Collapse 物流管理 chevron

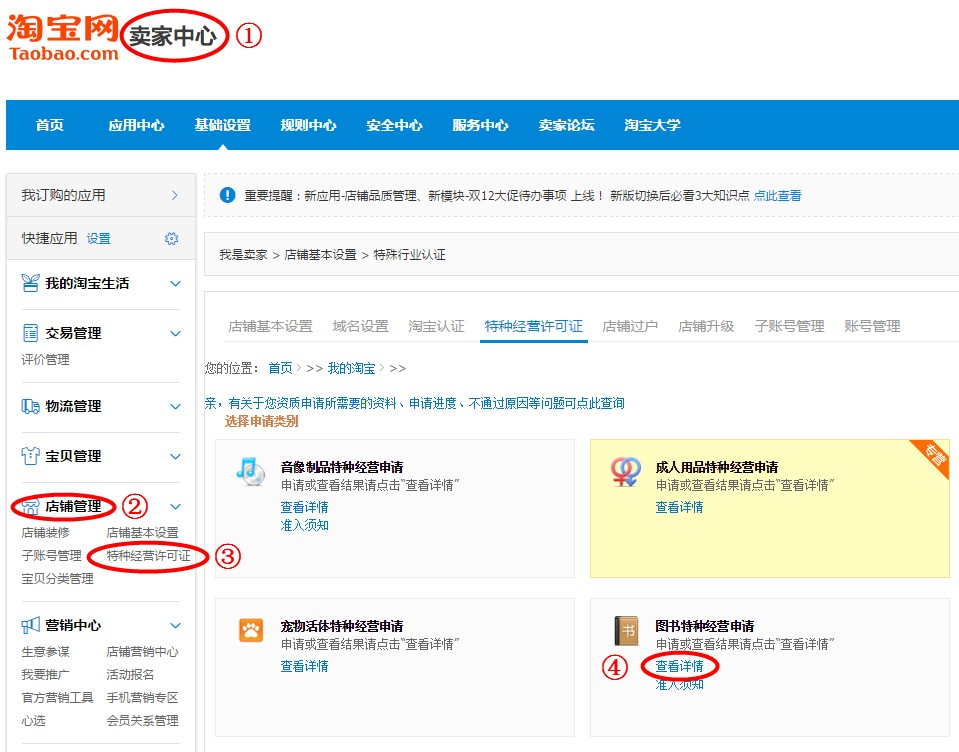(x=176, y=407)
